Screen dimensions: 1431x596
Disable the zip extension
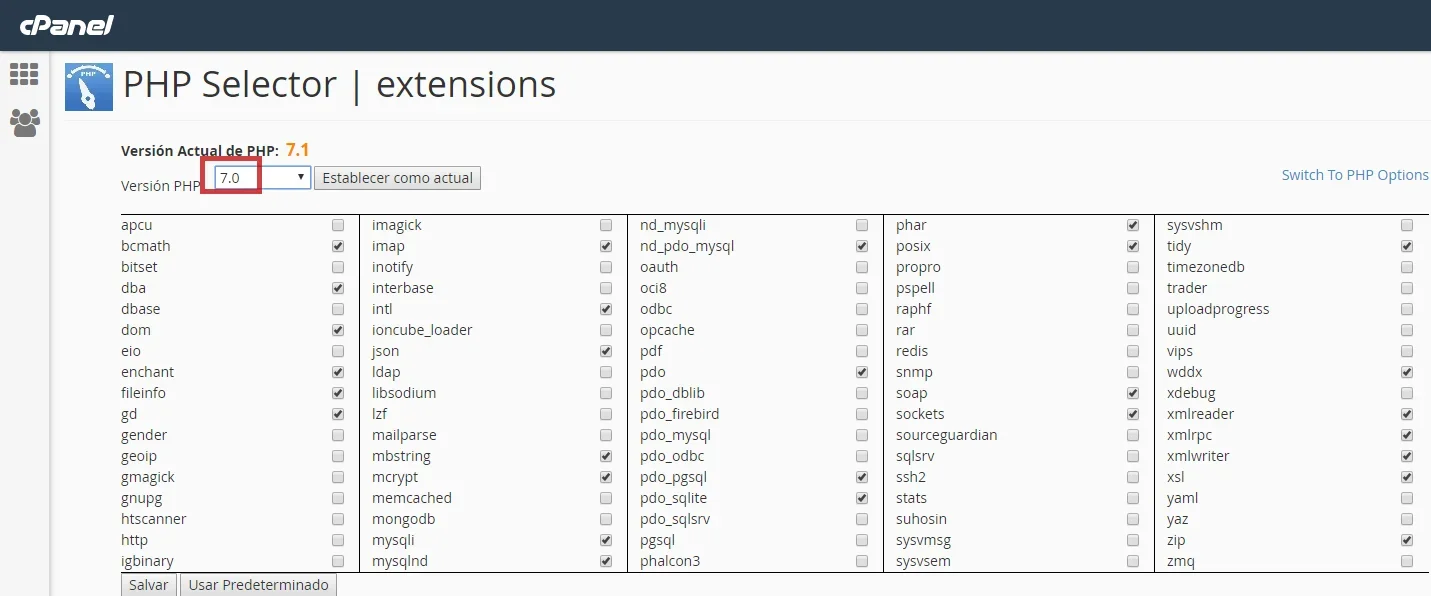(x=1407, y=540)
